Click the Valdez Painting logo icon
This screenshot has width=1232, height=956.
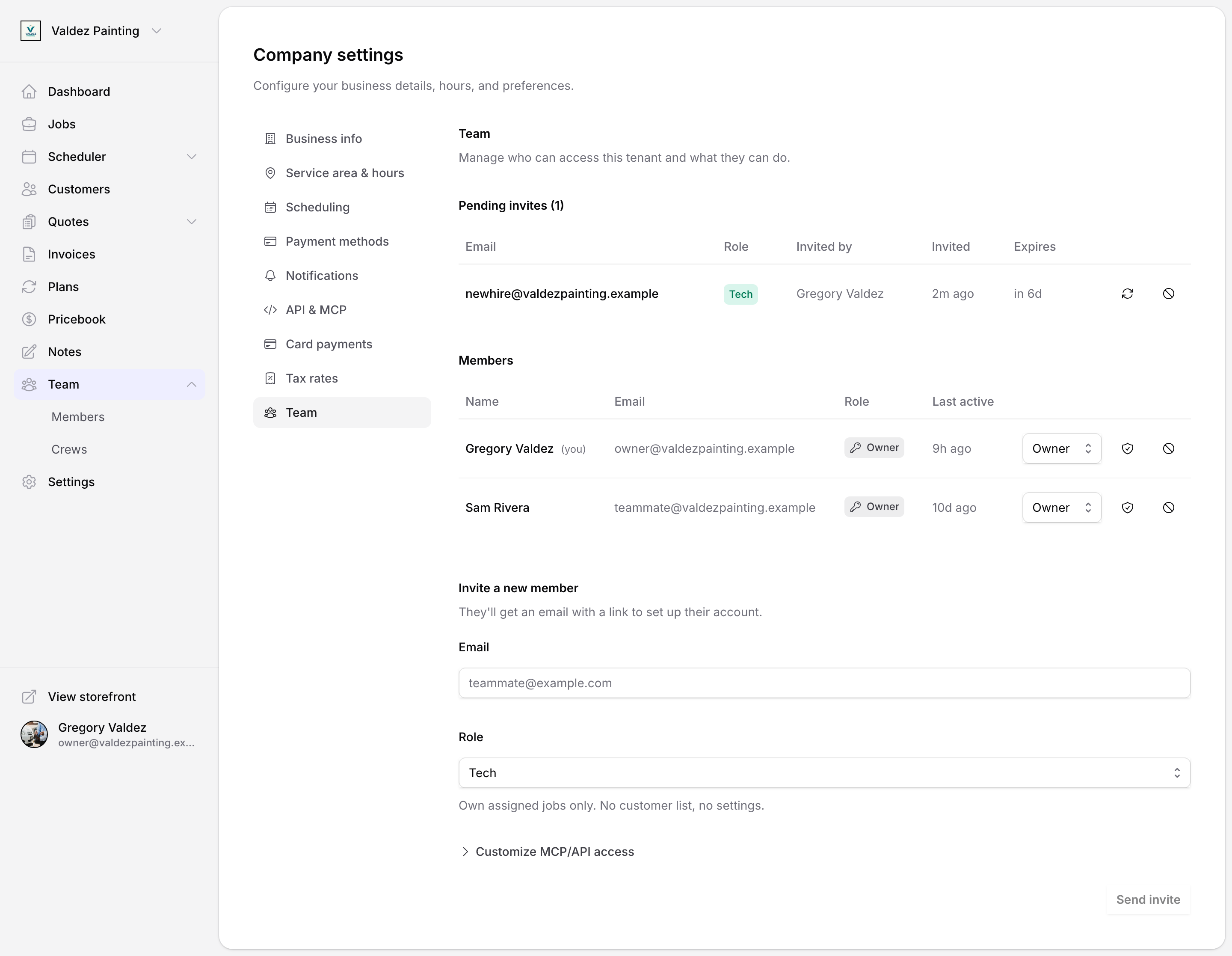point(30,31)
